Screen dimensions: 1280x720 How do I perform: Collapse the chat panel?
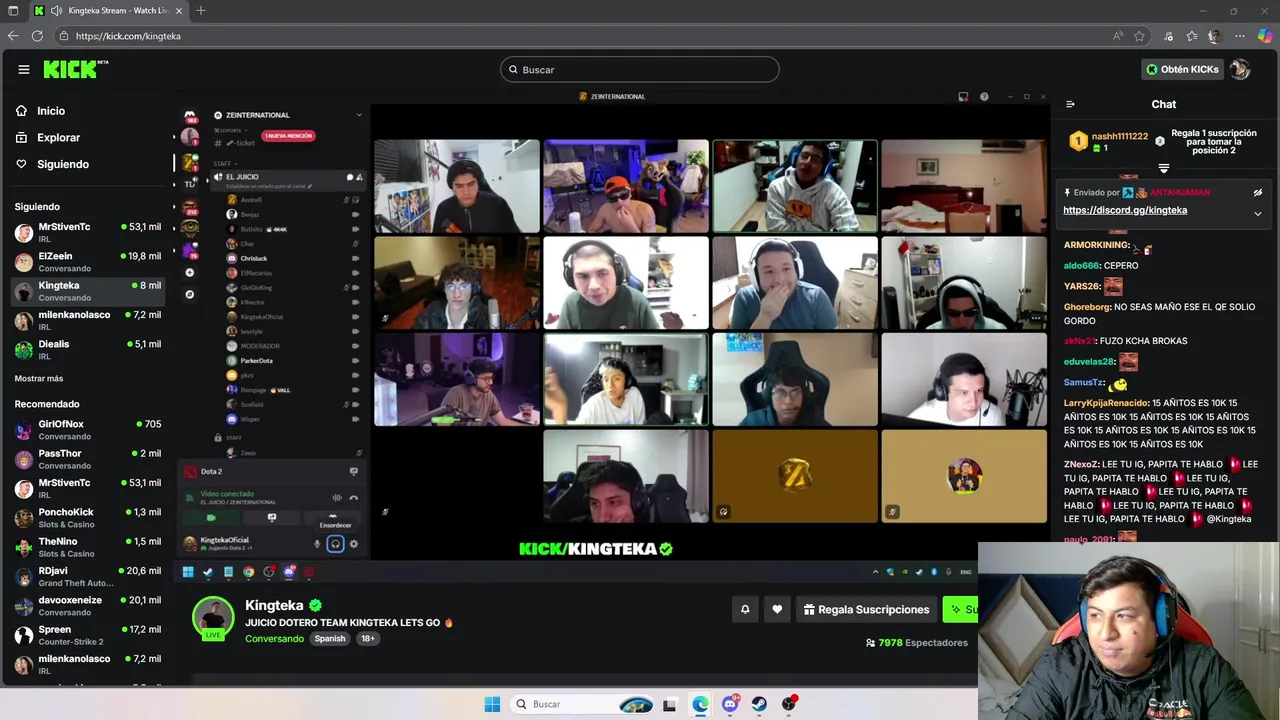click(x=1070, y=104)
